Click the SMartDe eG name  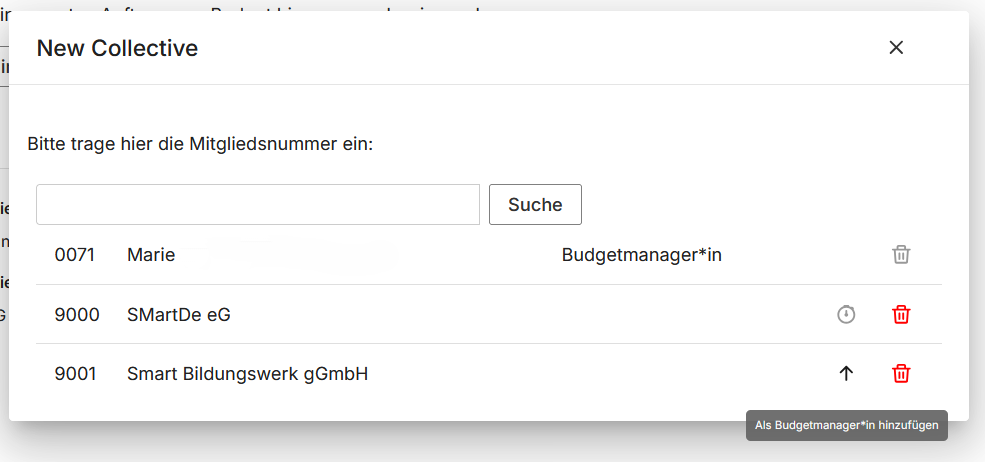pyautogui.click(x=178, y=314)
